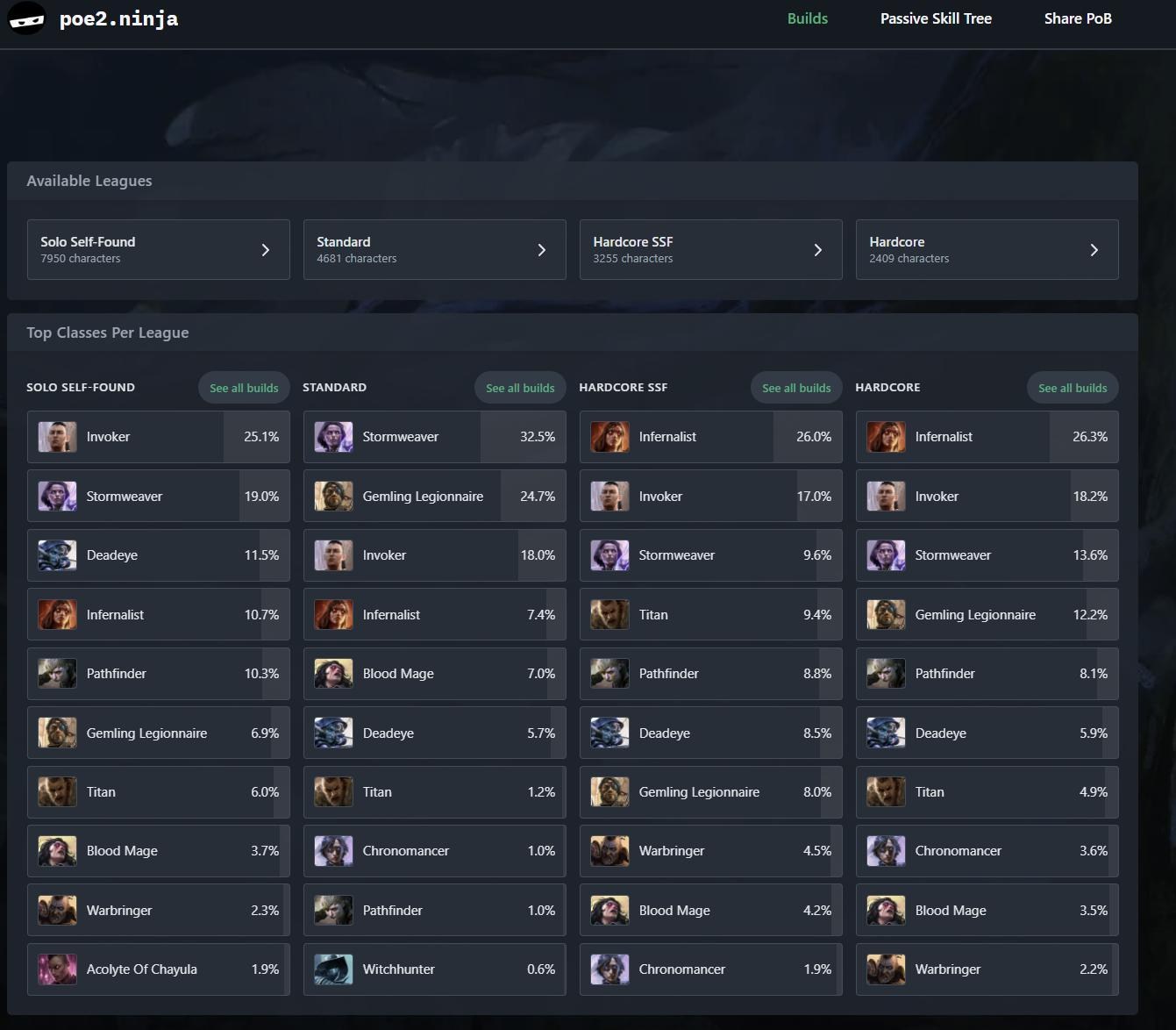The height and width of the screenshot is (1030, 1176).
Task: Click Acolyte Of Chayula class portrait
Action: coord(57,969)
